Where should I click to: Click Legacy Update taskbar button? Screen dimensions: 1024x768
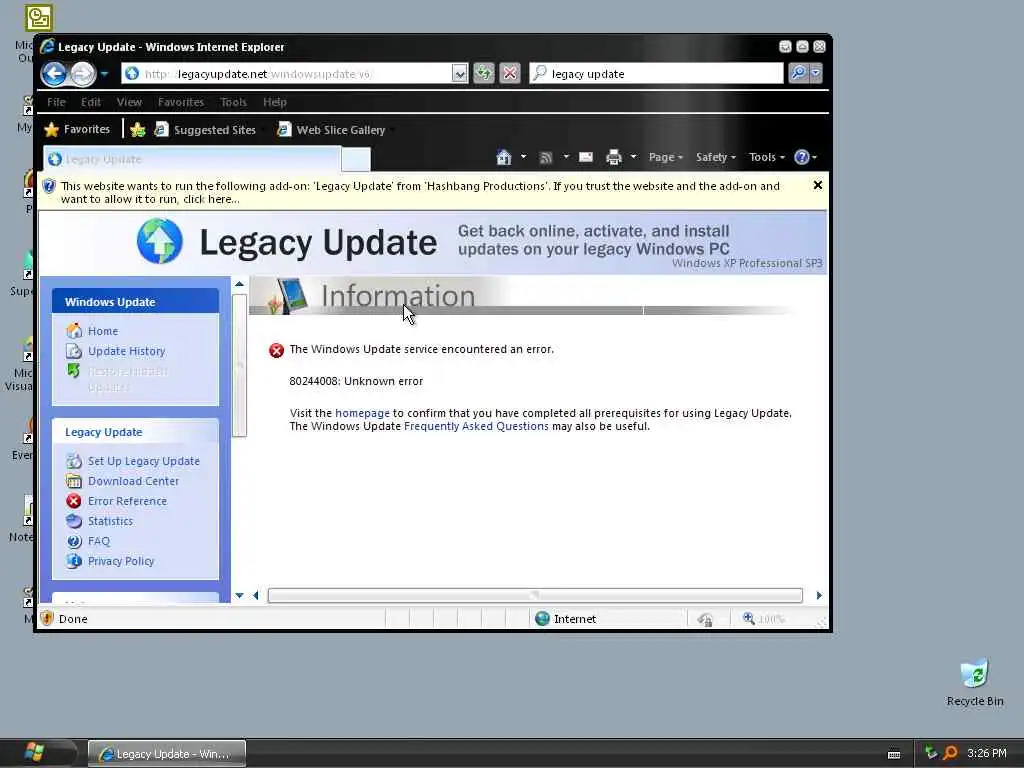click(x=167, y=754)
